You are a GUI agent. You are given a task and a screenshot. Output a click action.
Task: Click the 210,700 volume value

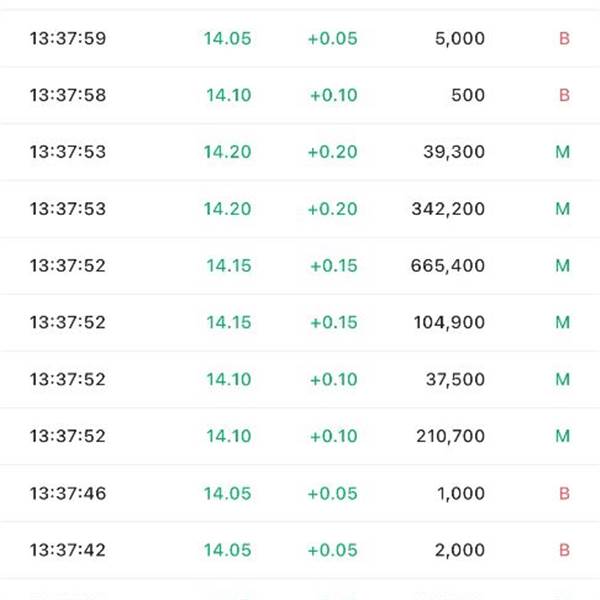click(451, 436)
